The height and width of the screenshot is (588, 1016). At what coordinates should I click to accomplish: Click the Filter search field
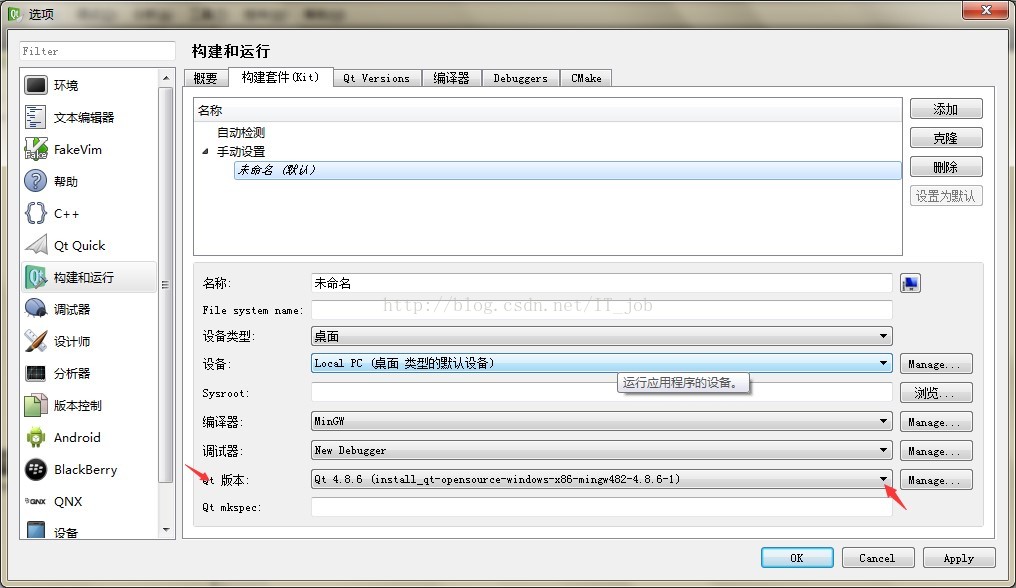point(97,51)
